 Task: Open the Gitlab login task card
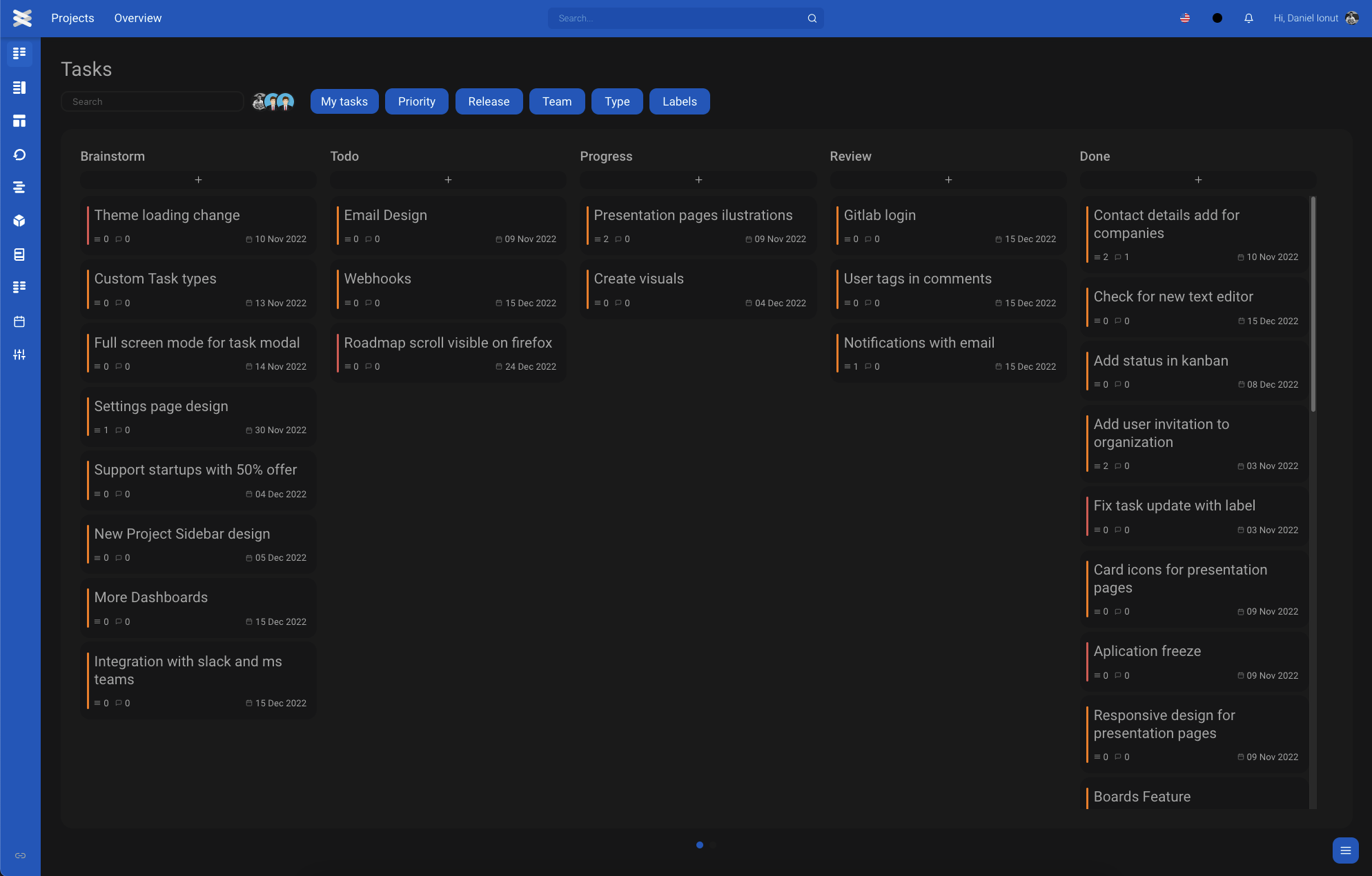(948, 226)
